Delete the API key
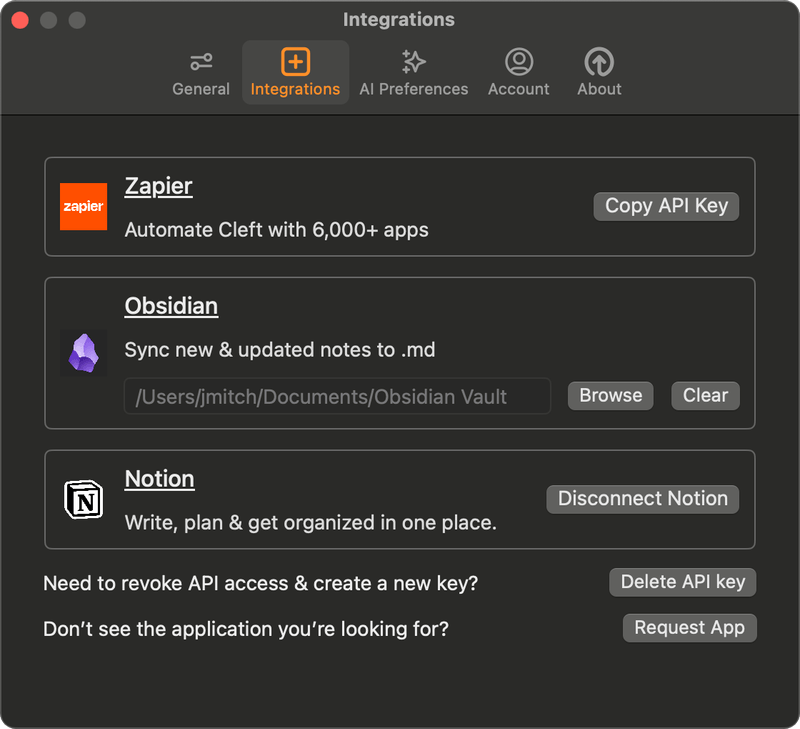The image size is (800, 729). pyautogui.click(x=683, y=582)
